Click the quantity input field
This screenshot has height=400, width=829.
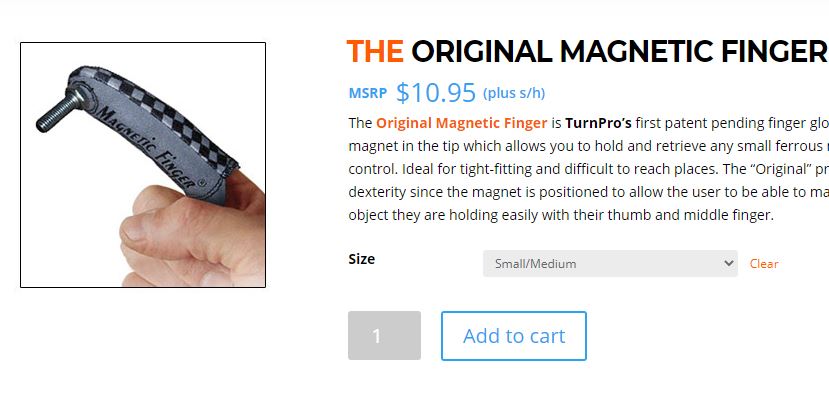[384, 336]
